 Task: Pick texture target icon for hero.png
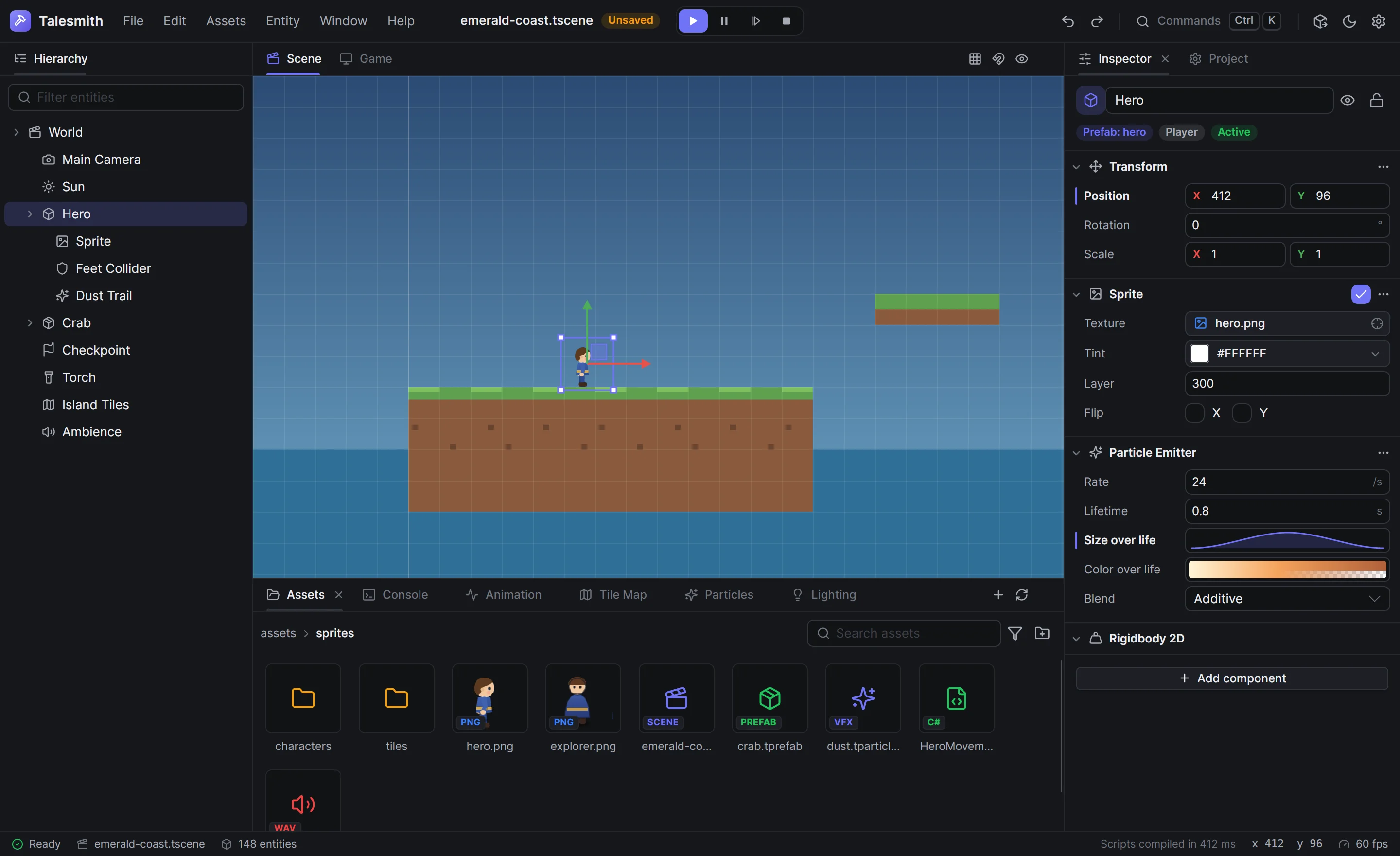(1376, 323)
